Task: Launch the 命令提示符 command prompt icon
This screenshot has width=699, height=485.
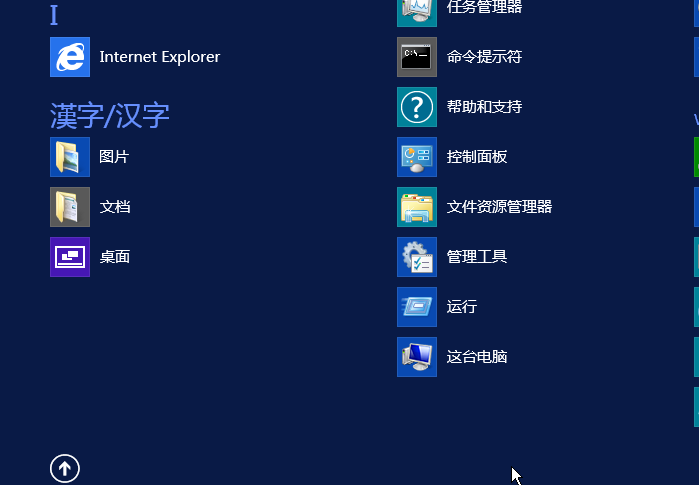Action: click(x=417, y=57)
